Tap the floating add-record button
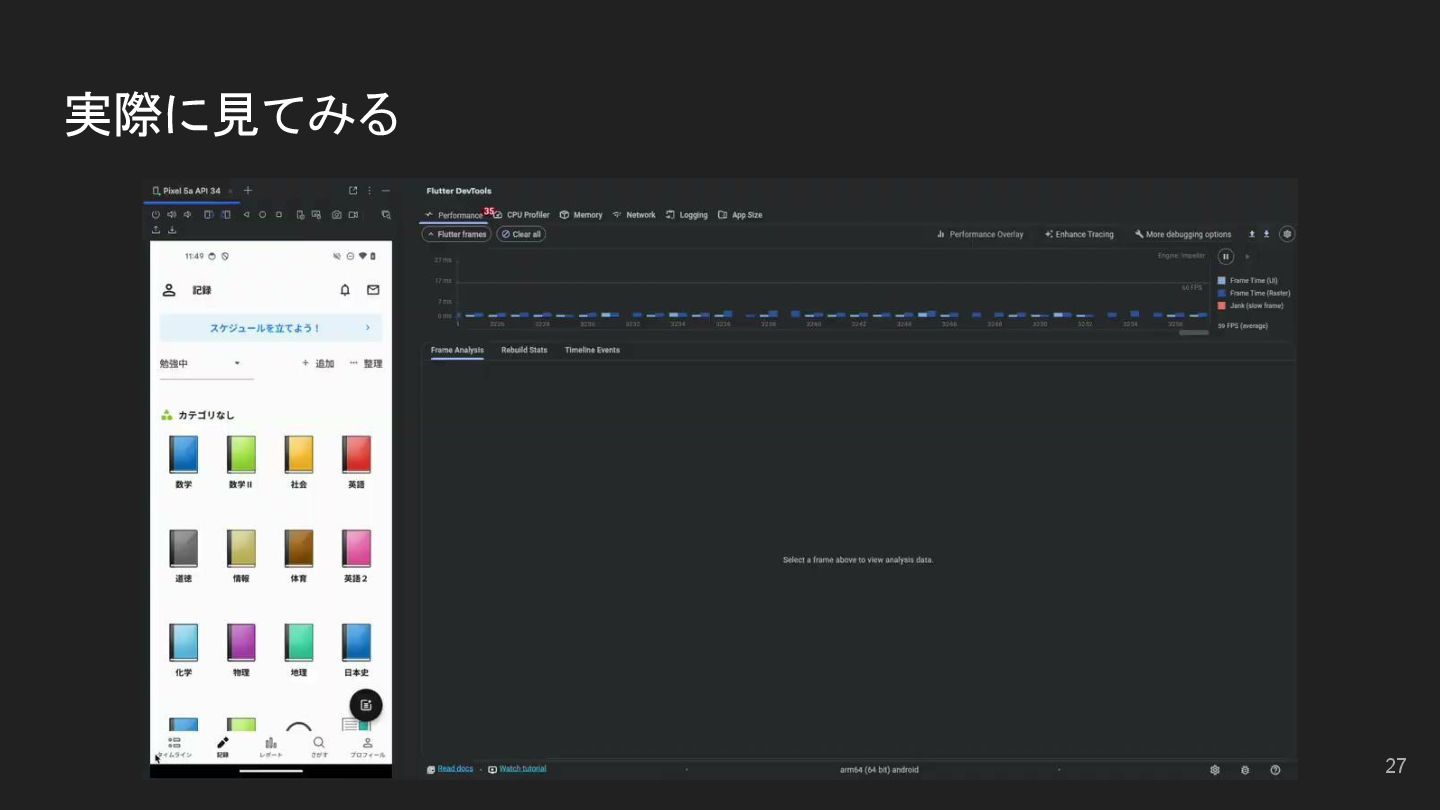This screenshot has height=810, width=1440. click(366, 705)
